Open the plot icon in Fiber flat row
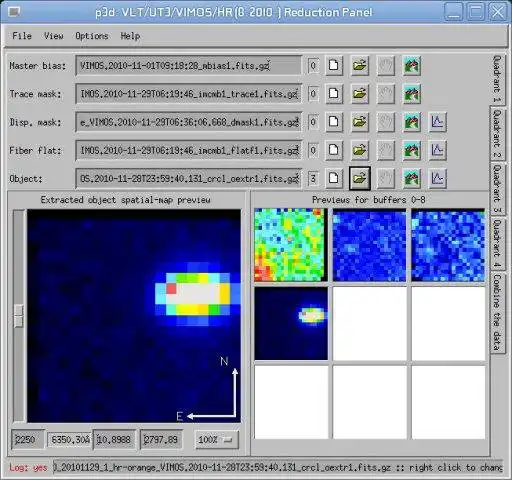Screen dimensions: 512x480 click(437, 150)
